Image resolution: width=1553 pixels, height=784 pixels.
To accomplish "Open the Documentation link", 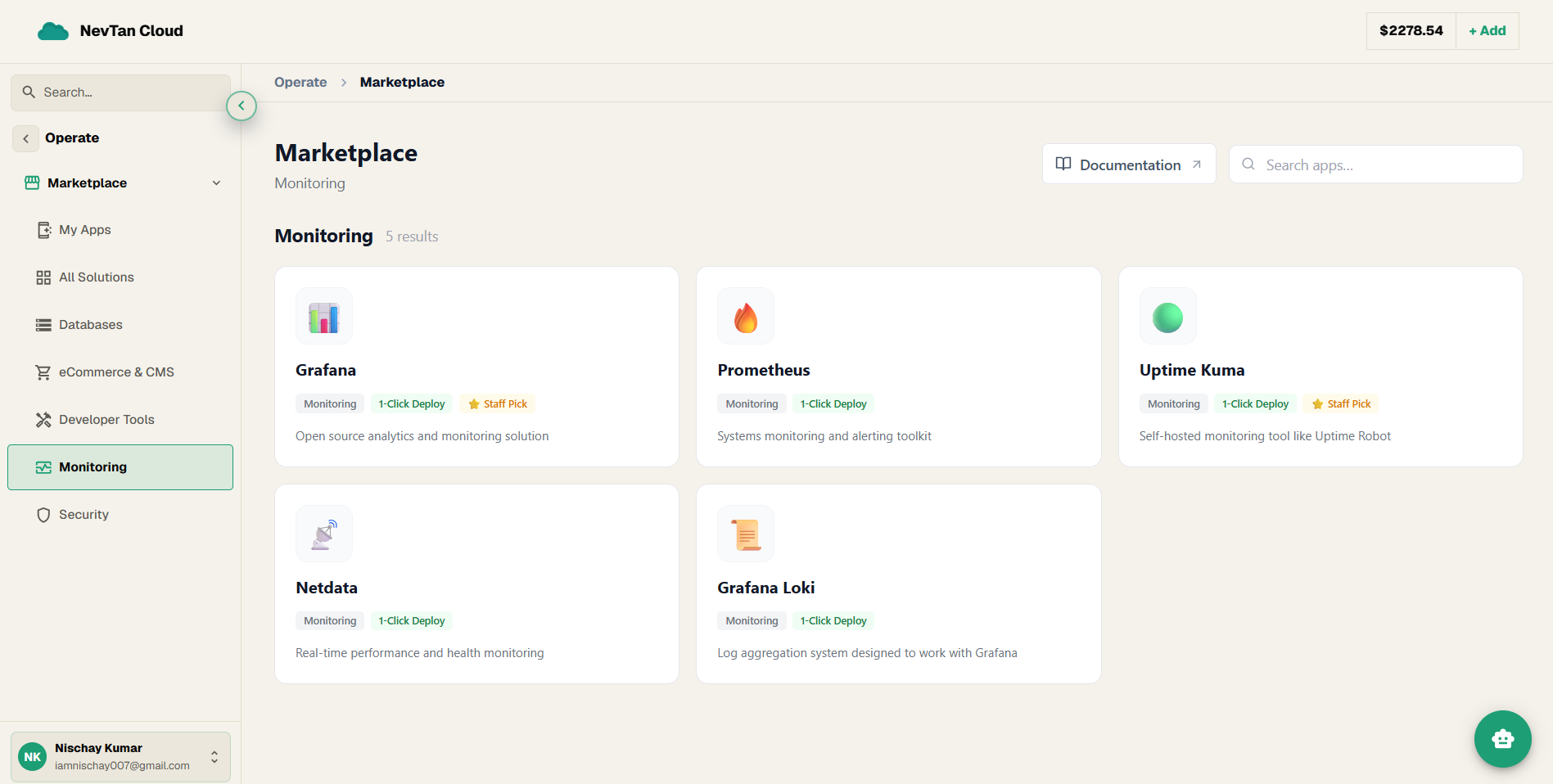I will point(1129,164).
